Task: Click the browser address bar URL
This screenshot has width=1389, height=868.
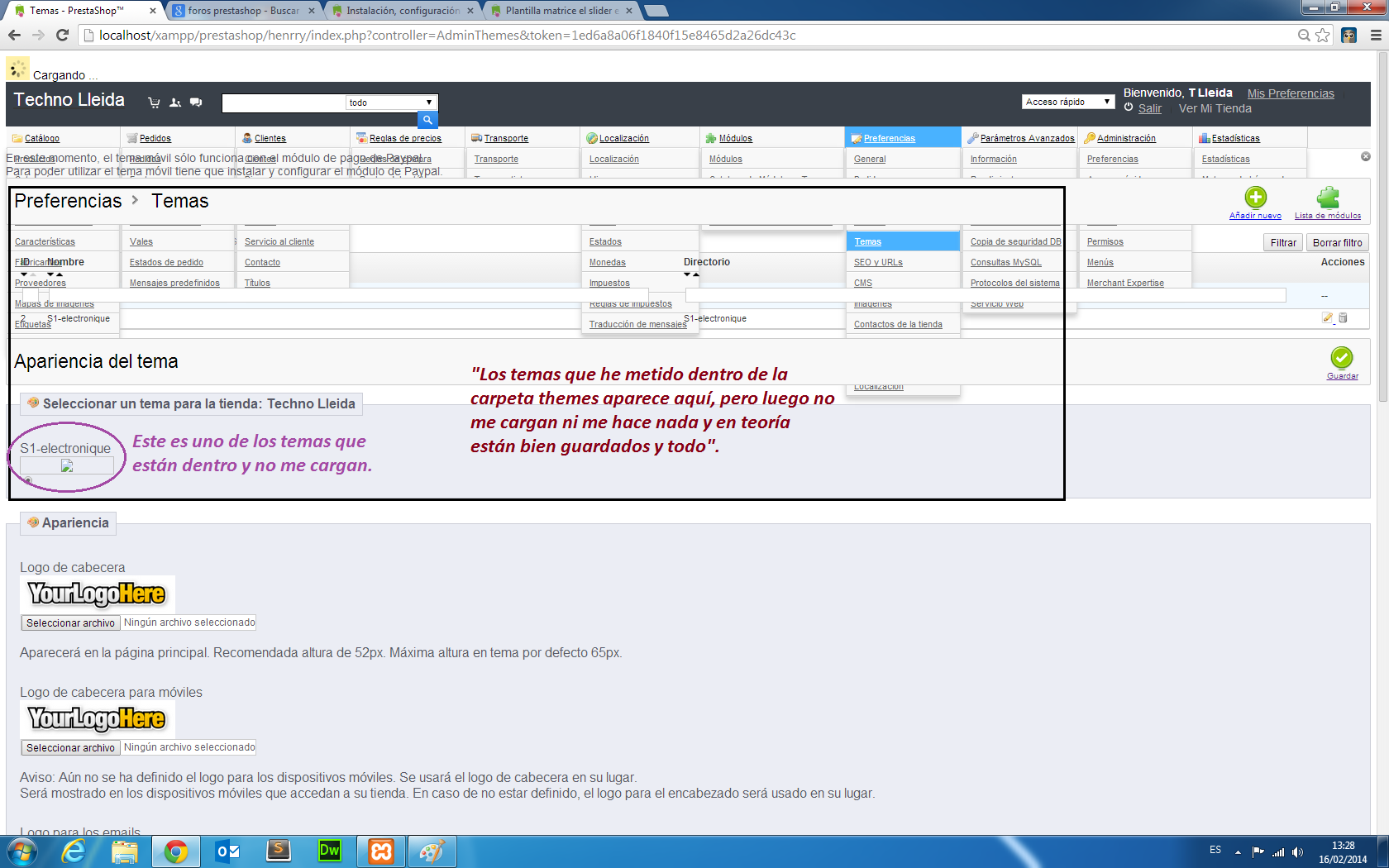Action: click(x=446, y=35)
